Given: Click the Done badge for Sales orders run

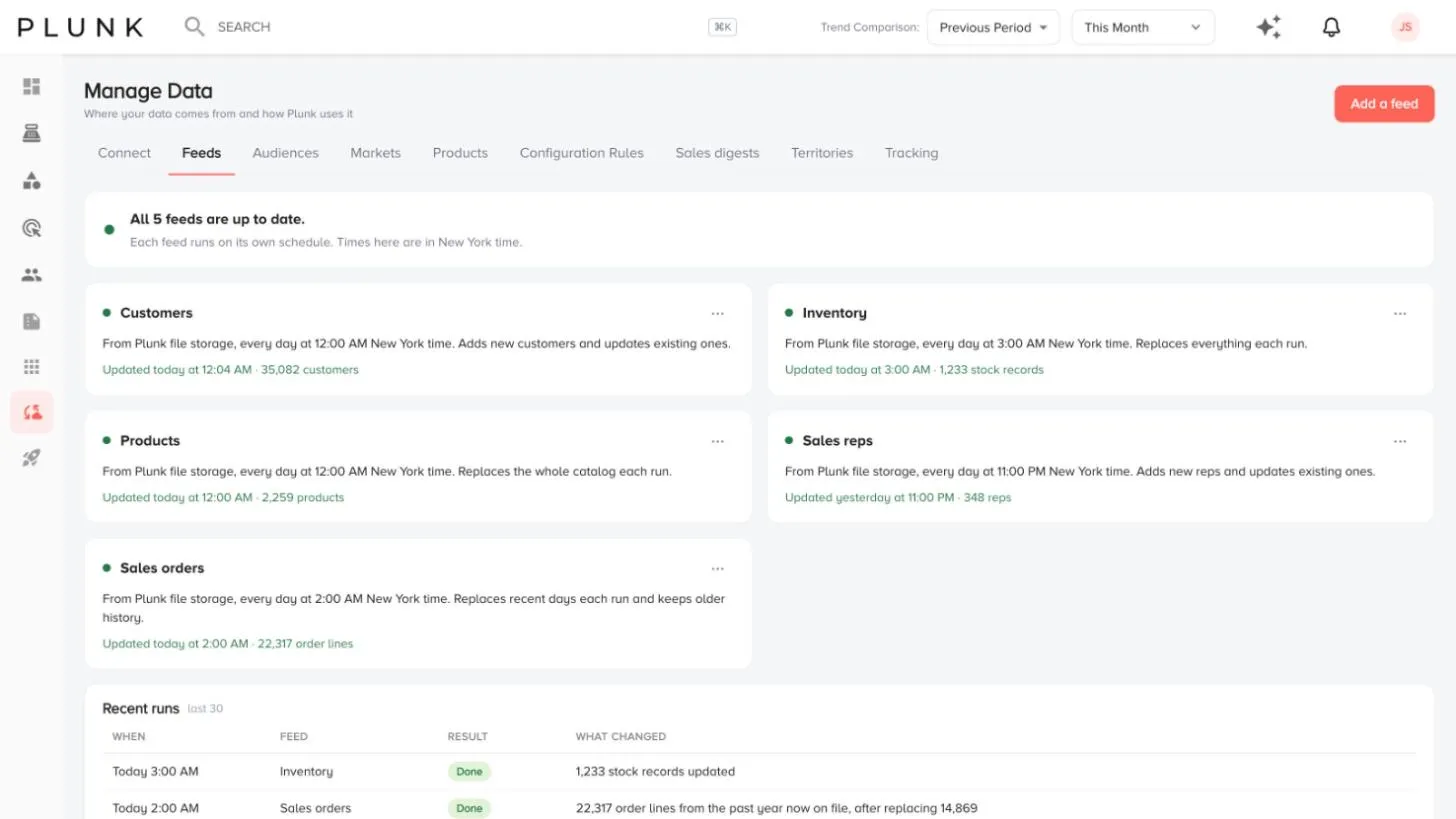Looking at the screenshot, I should (469, 808).
